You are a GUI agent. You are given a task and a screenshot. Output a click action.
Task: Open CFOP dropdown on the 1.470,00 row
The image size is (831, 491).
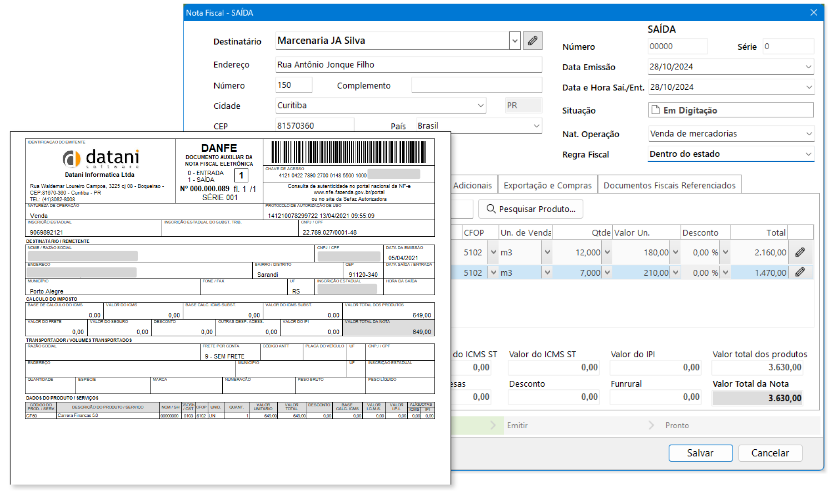493,273
